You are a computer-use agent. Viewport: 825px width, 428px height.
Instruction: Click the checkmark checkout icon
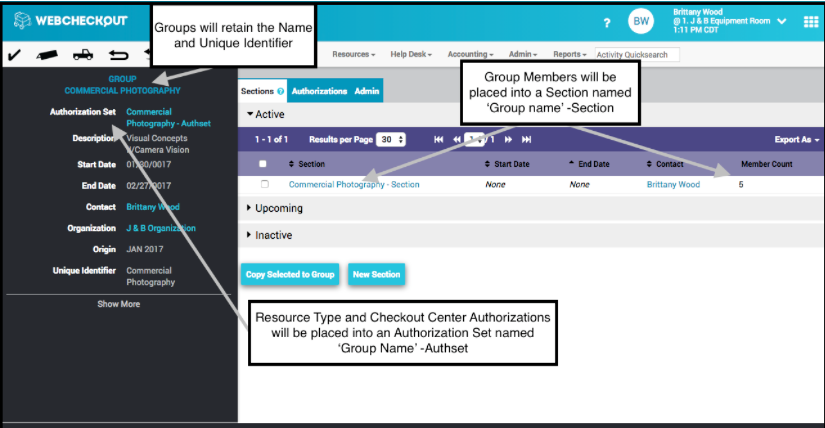tap(14, 54)
